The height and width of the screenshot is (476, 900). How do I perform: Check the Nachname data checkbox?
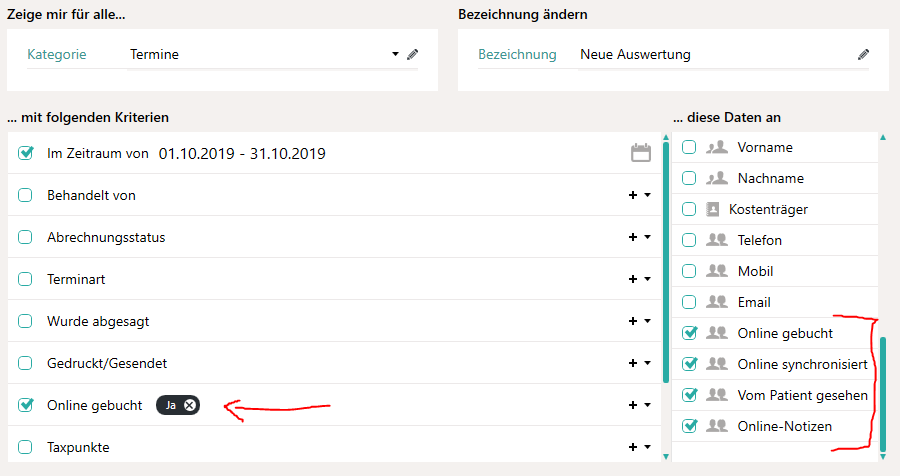point(689,178)
